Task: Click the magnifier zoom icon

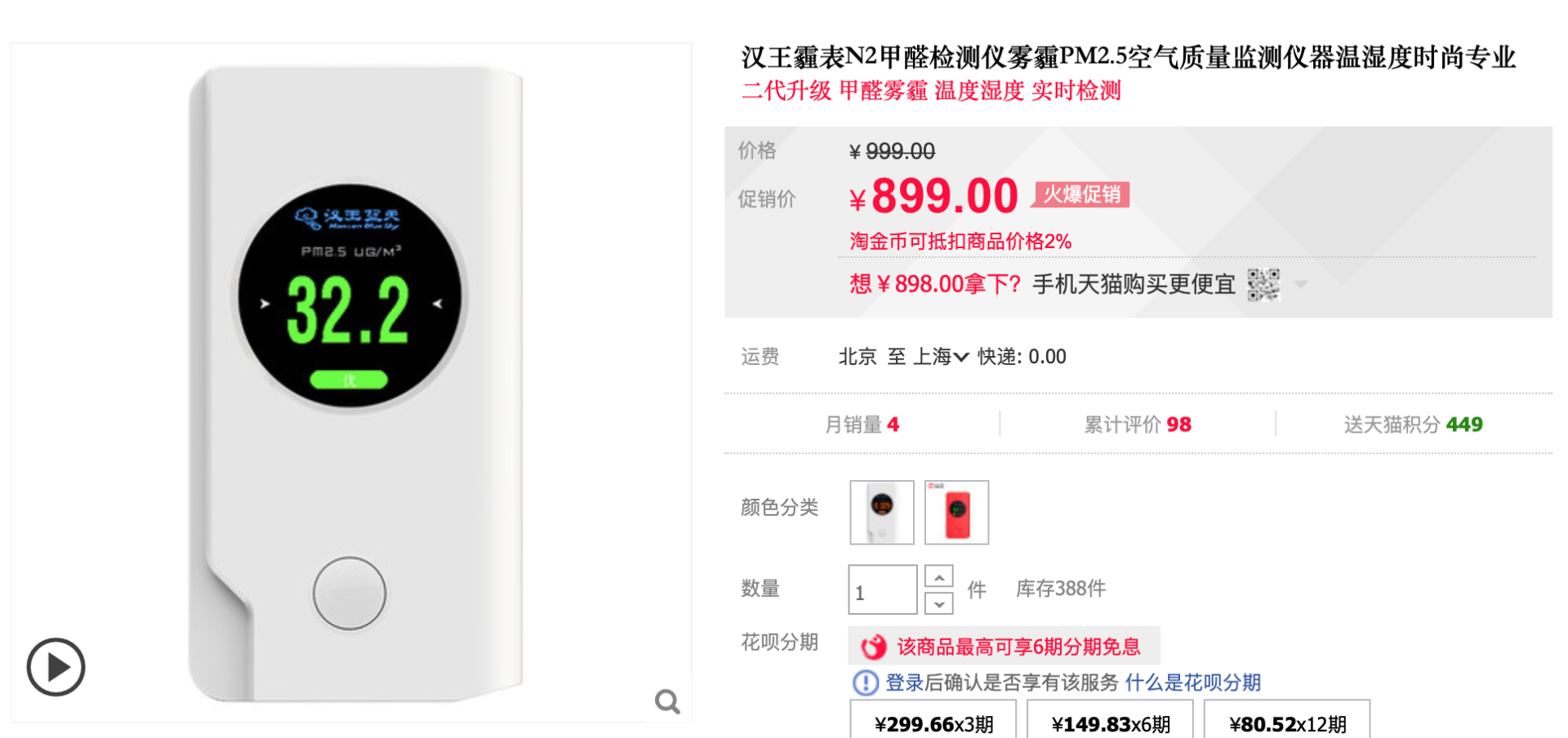Action: [x=667, y=701]
